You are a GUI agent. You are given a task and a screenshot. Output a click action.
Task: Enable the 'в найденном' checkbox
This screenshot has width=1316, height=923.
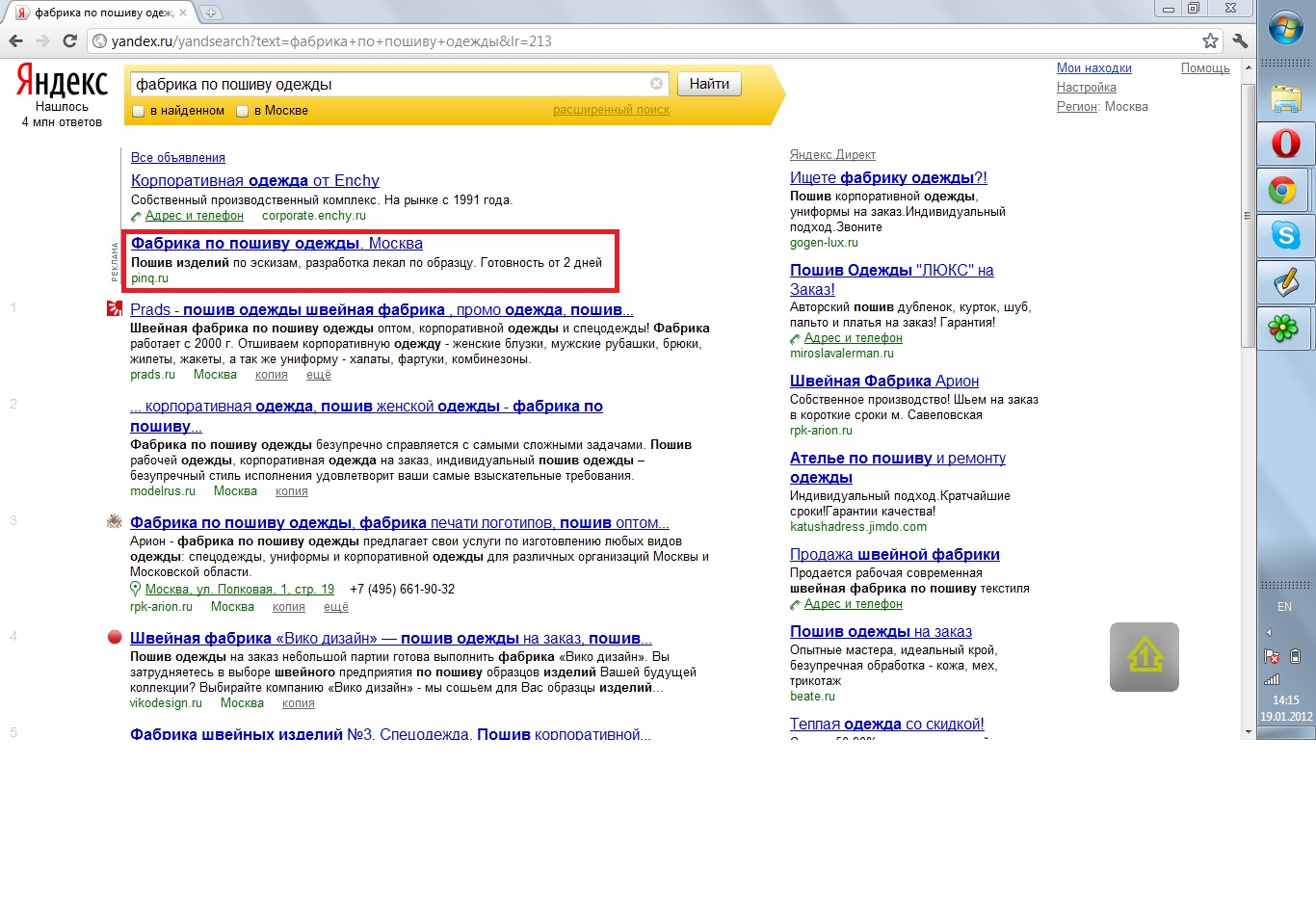coord(138,111)
